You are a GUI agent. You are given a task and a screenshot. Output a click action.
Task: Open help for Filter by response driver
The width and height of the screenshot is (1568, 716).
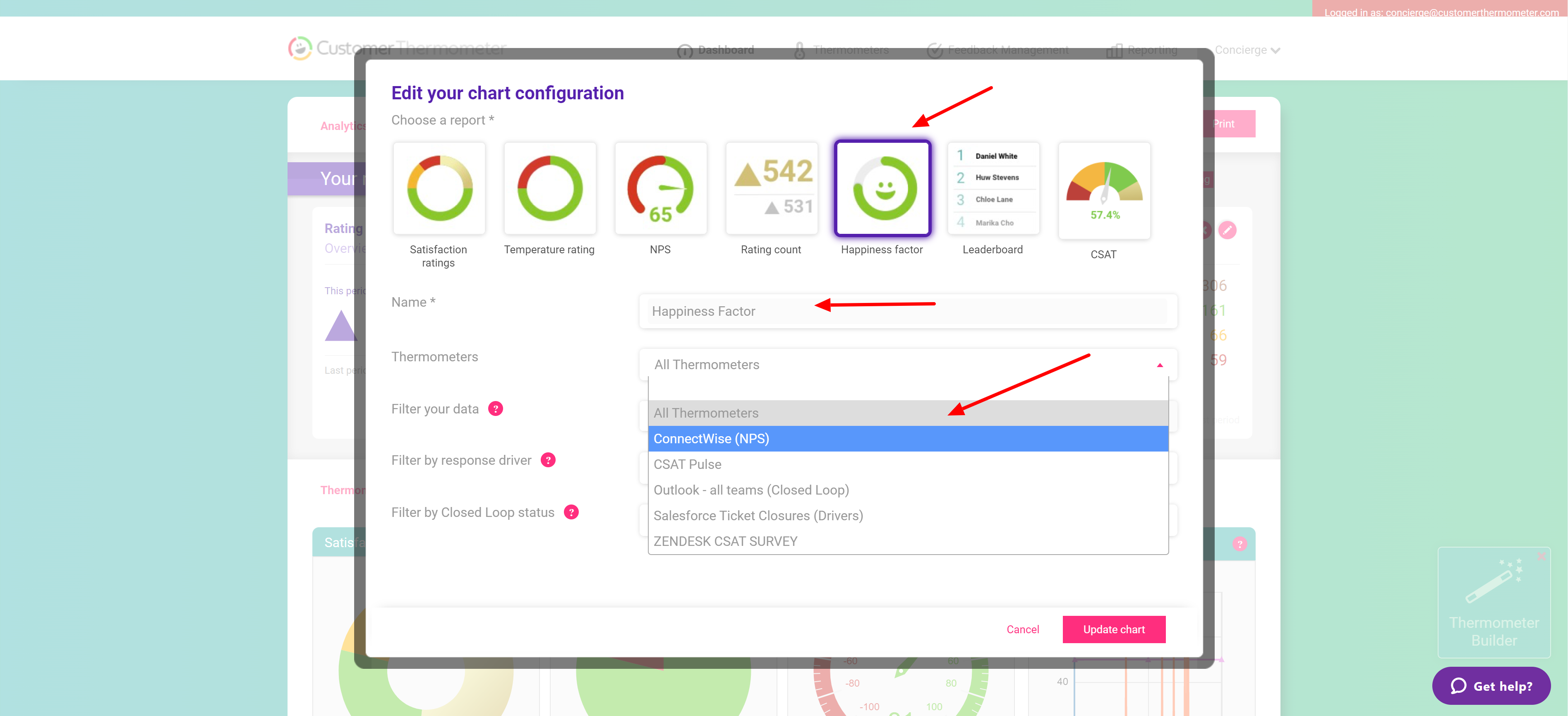coord(548,460)
